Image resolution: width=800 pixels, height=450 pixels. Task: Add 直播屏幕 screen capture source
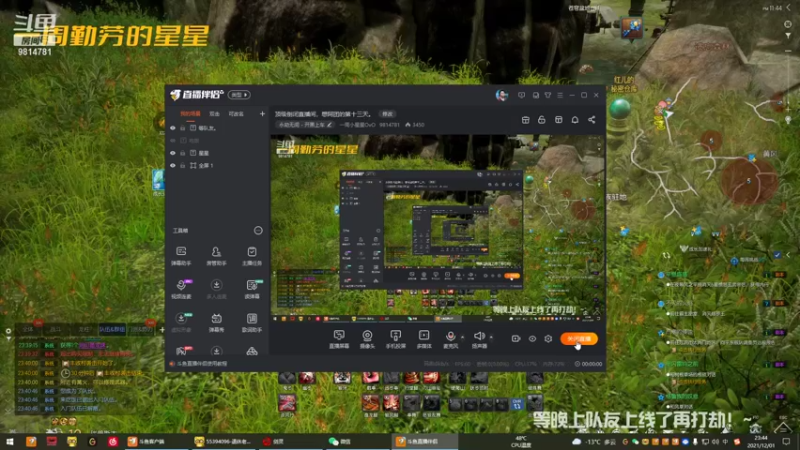pos(339,339)
